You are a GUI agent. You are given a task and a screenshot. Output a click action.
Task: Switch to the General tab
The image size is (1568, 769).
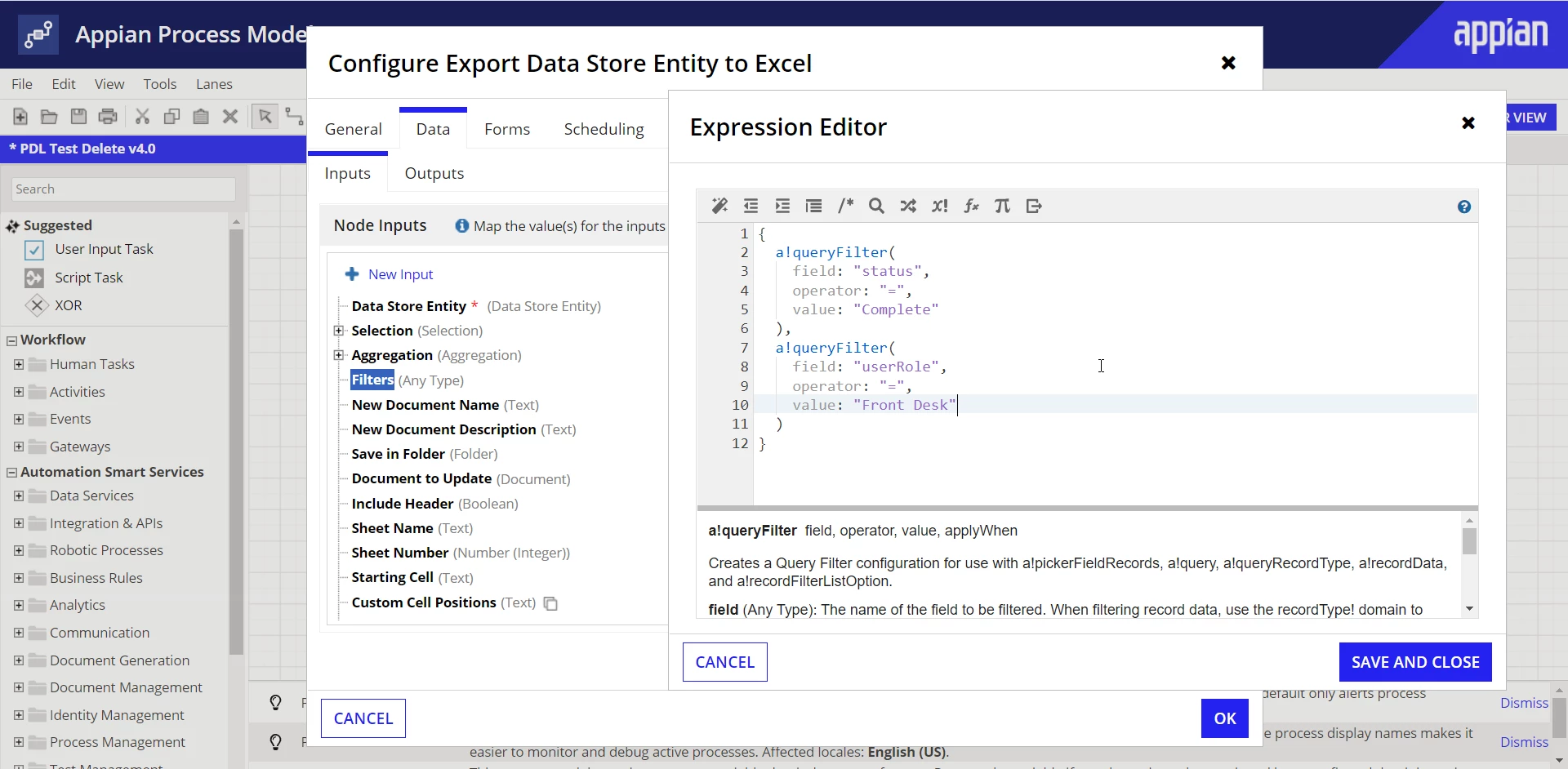tap(353, 129)
